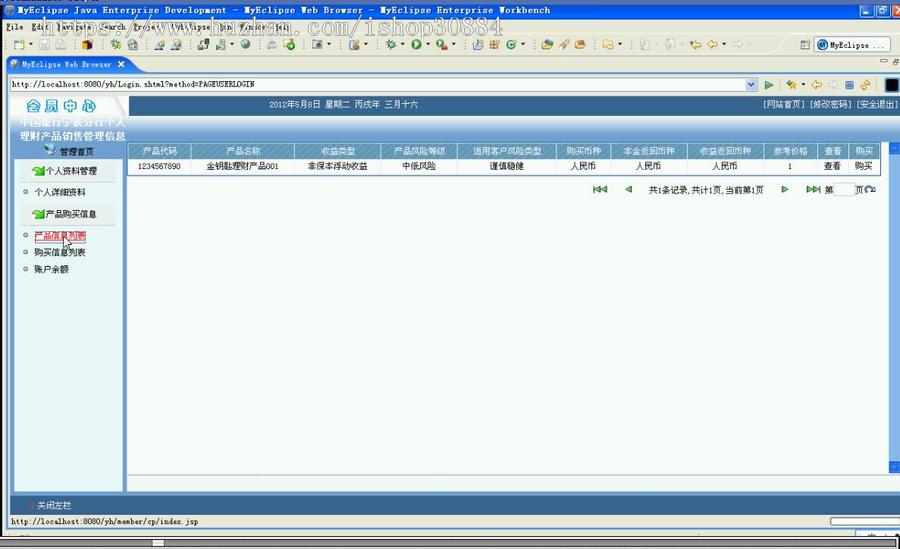
Task: Open 个人详细资料 in the sidebar
Action: coord(60,192)
